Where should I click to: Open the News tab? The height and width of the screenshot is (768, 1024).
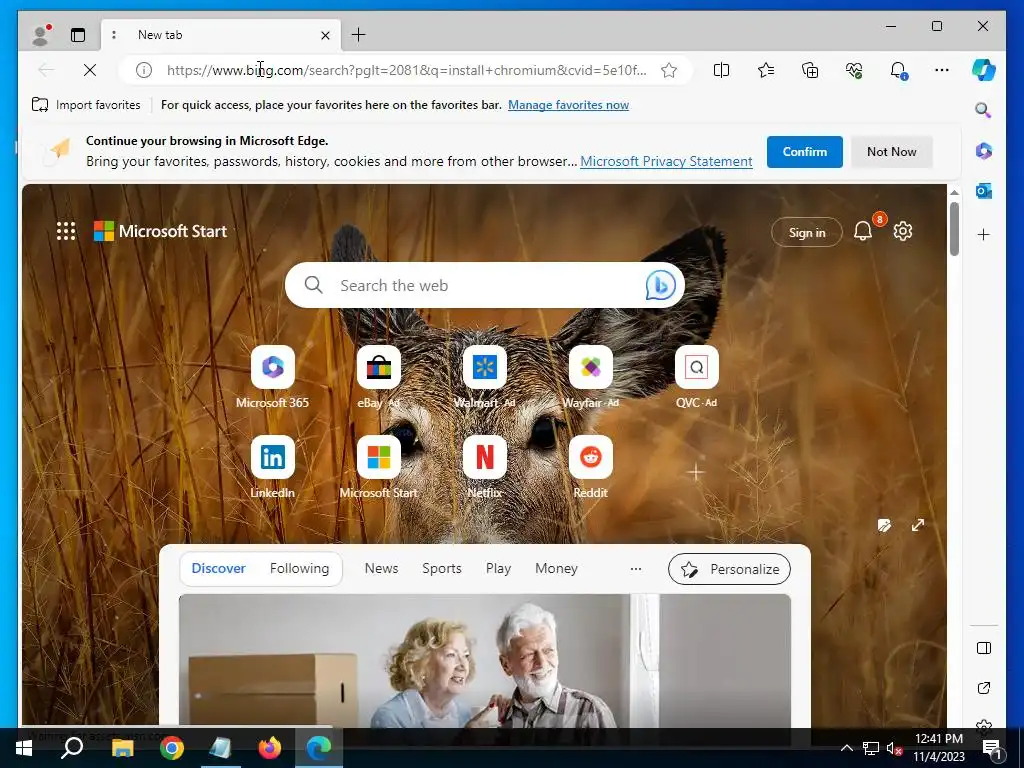coord(381,569)
